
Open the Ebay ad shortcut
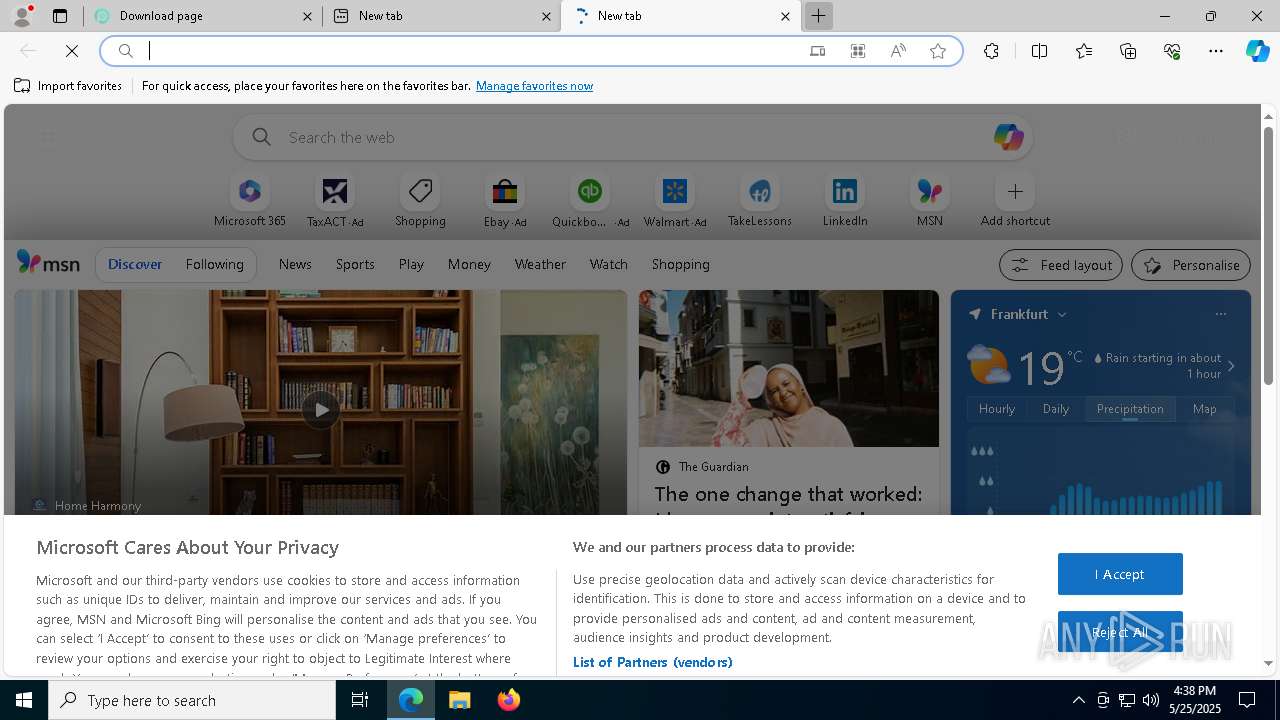tap(505, 201)
